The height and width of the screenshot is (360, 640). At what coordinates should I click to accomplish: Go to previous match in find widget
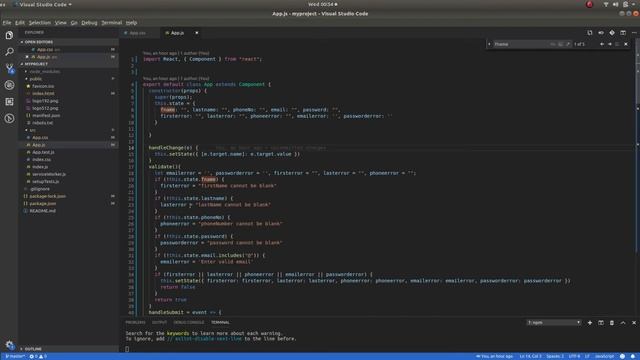(602, 44)
